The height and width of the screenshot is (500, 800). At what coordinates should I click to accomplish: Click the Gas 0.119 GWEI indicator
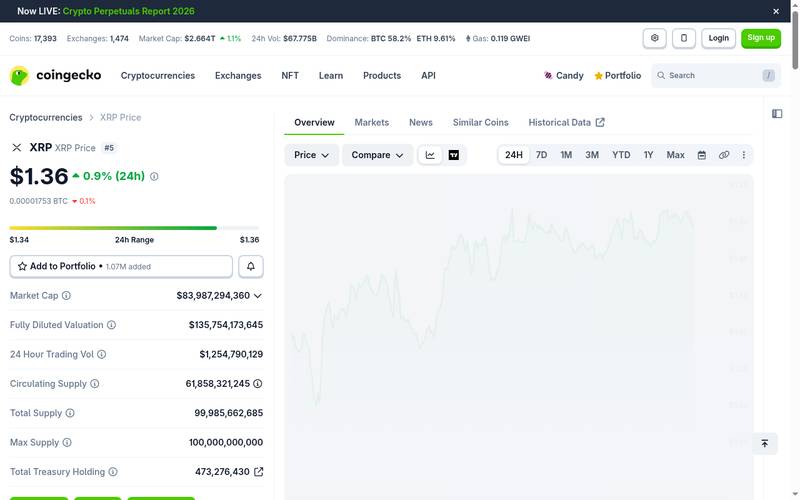pos(497,38)
